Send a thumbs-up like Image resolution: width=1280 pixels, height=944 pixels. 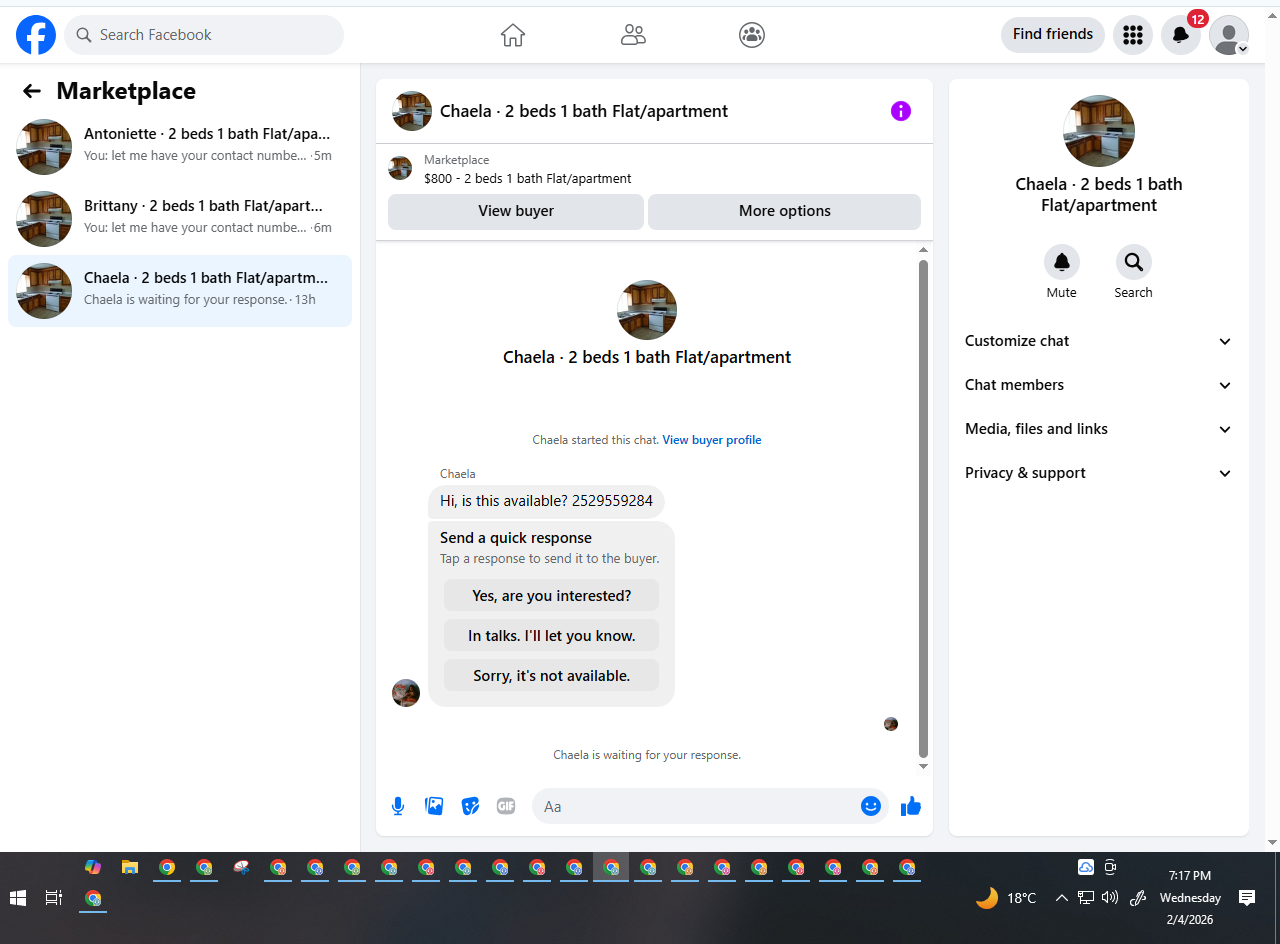click(910, 806)
